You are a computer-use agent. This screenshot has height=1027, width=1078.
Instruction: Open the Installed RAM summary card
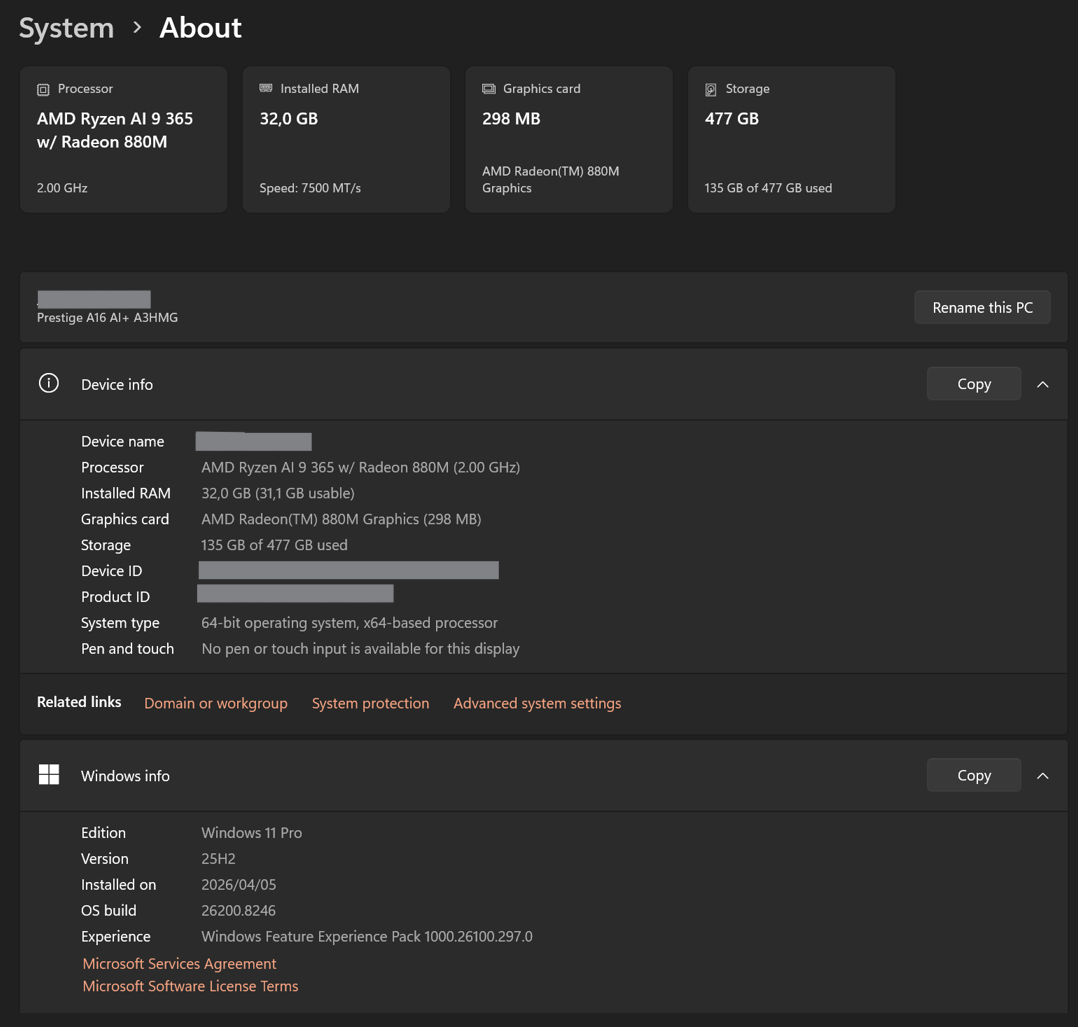coord(346,140)
